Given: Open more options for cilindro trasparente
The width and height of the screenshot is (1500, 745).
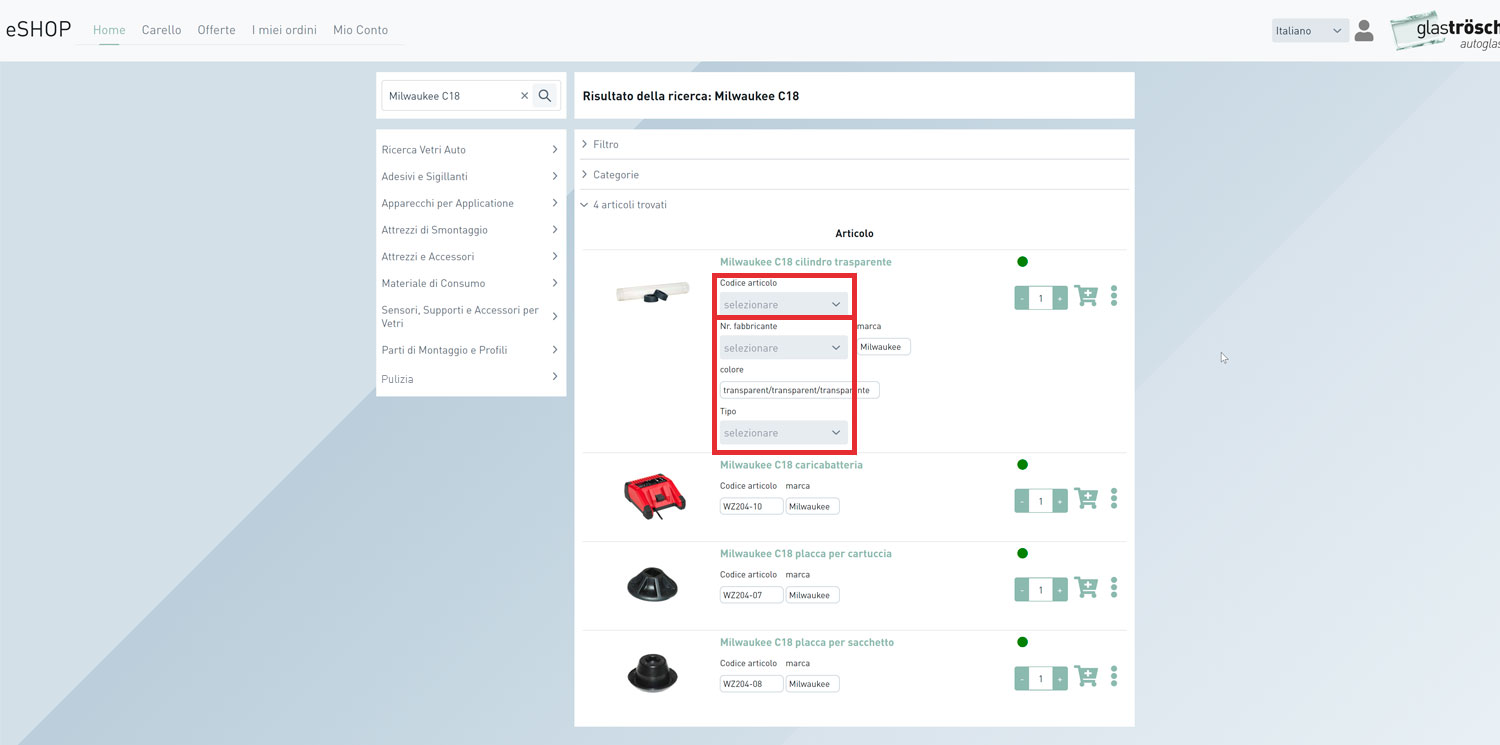Looking at the screenshot, I should coord(1114,296).
